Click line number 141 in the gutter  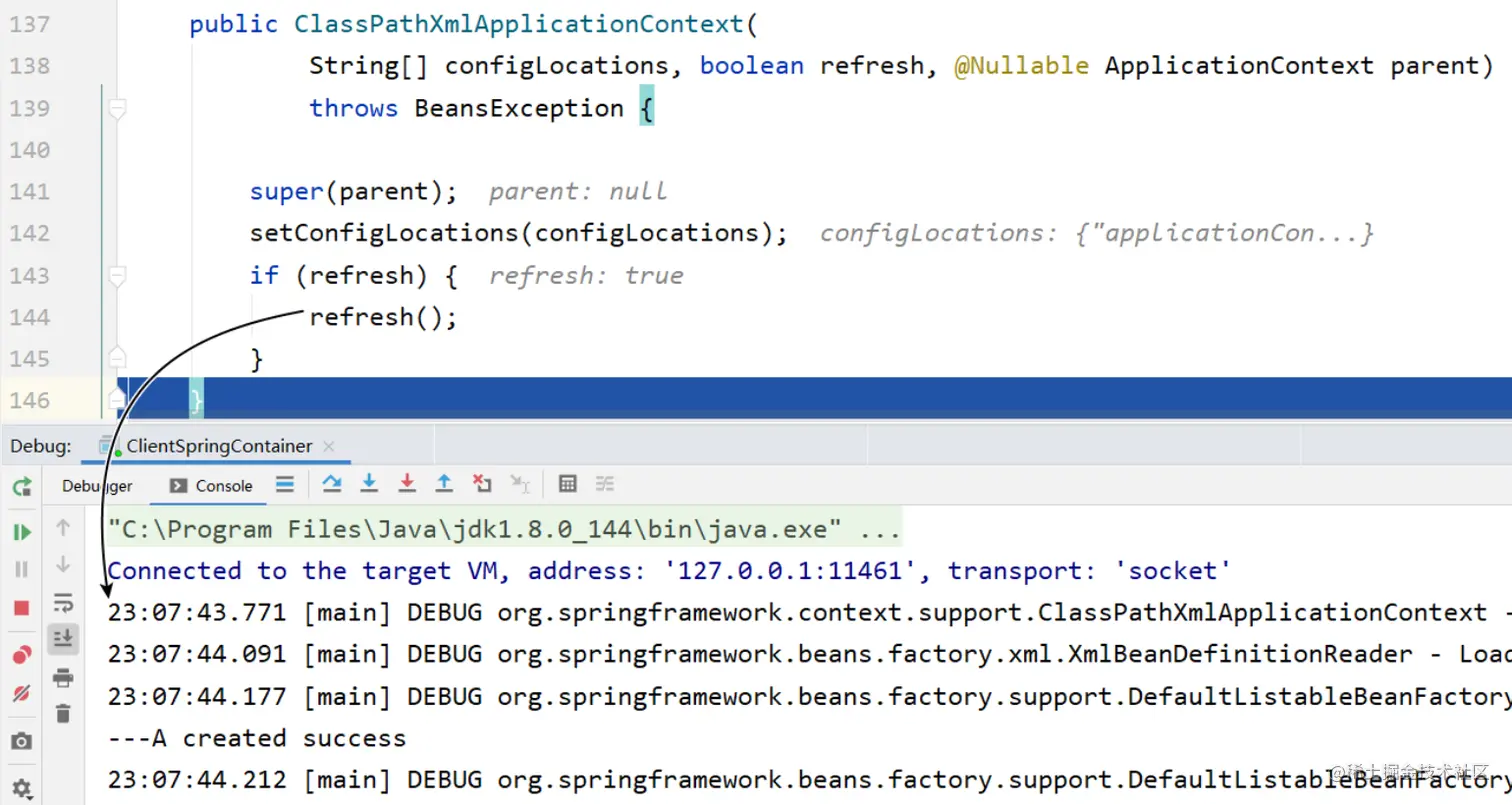30,191
